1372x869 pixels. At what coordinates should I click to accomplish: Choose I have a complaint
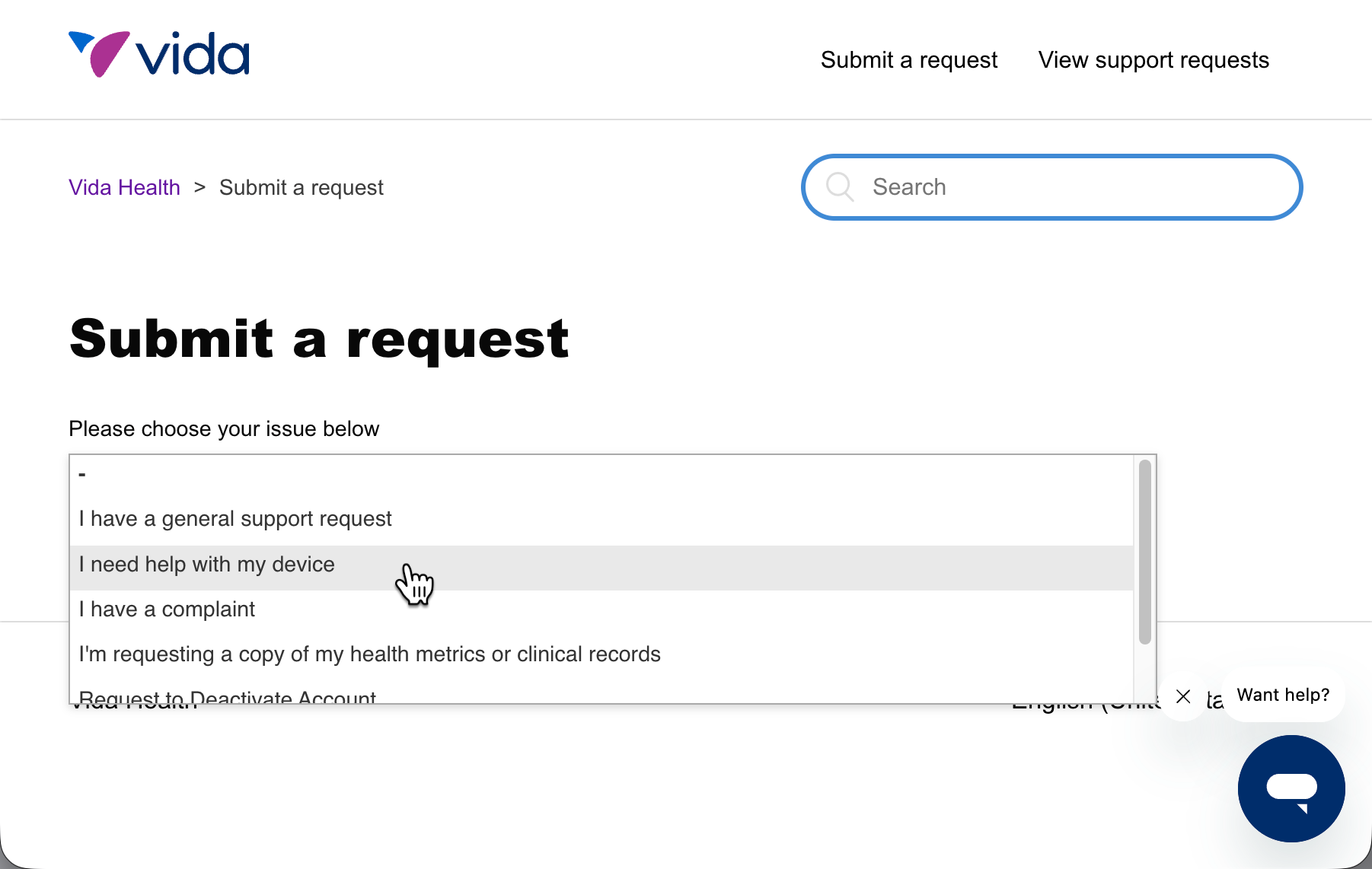click(x=601, y=610)
